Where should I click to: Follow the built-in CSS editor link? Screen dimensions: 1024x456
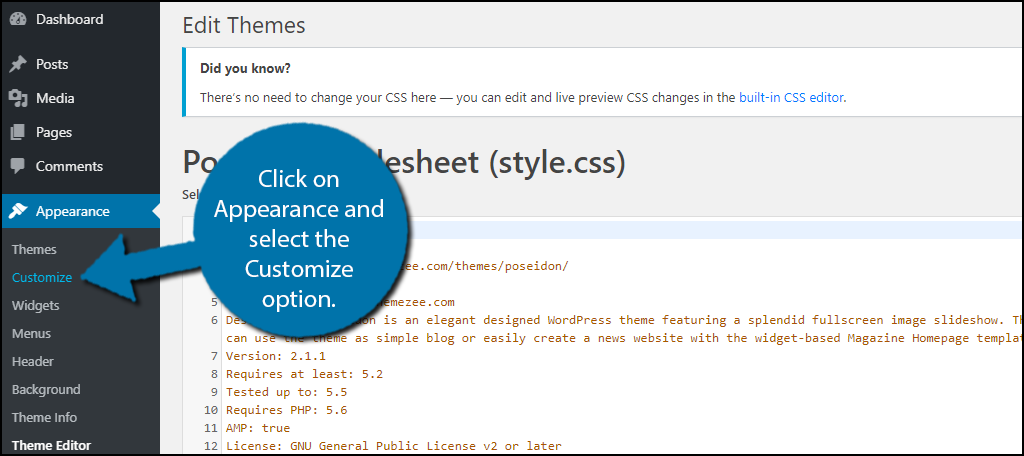(x=791, y=98)
